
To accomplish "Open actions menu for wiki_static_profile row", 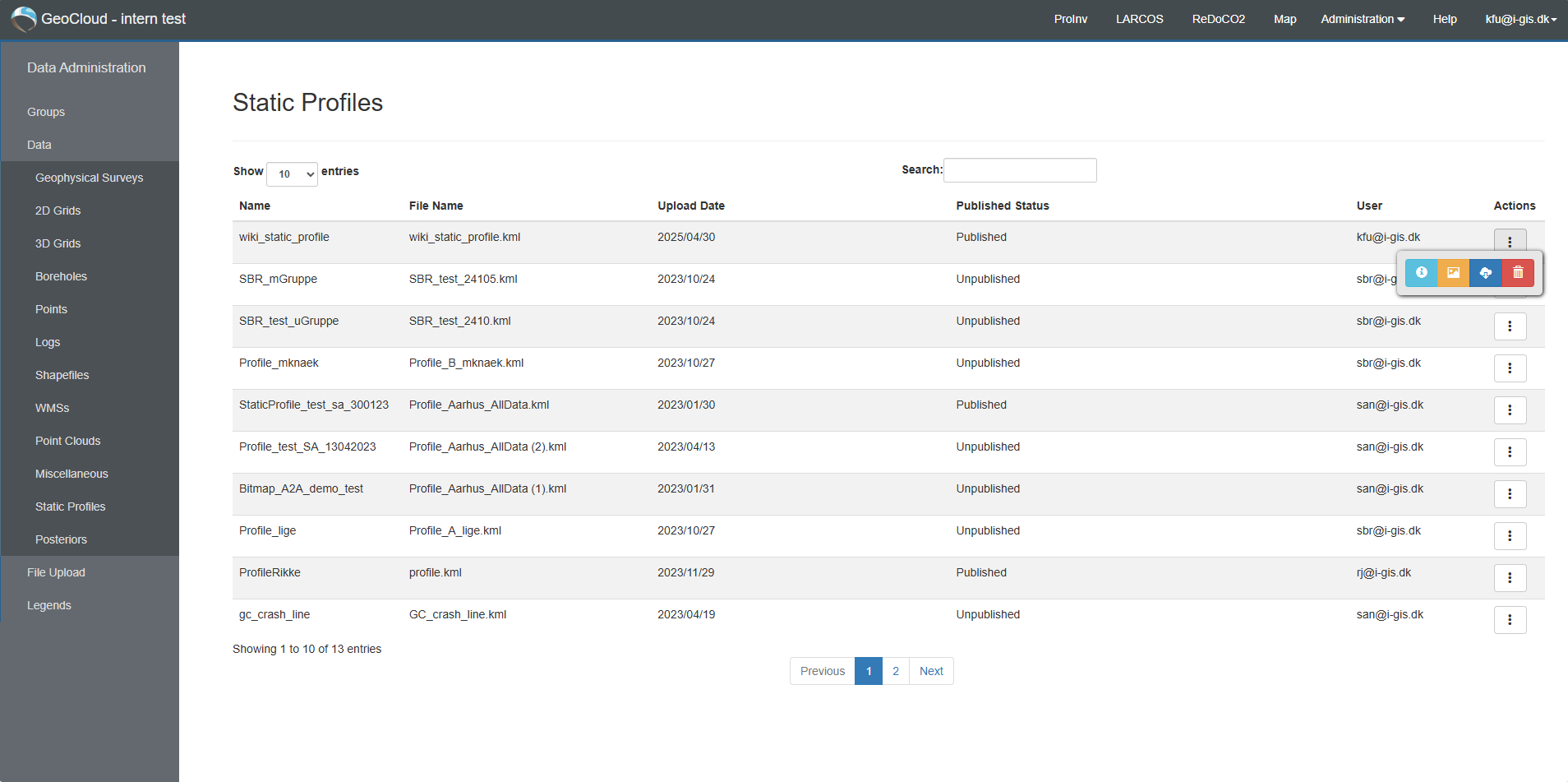I will point(1510,242).
